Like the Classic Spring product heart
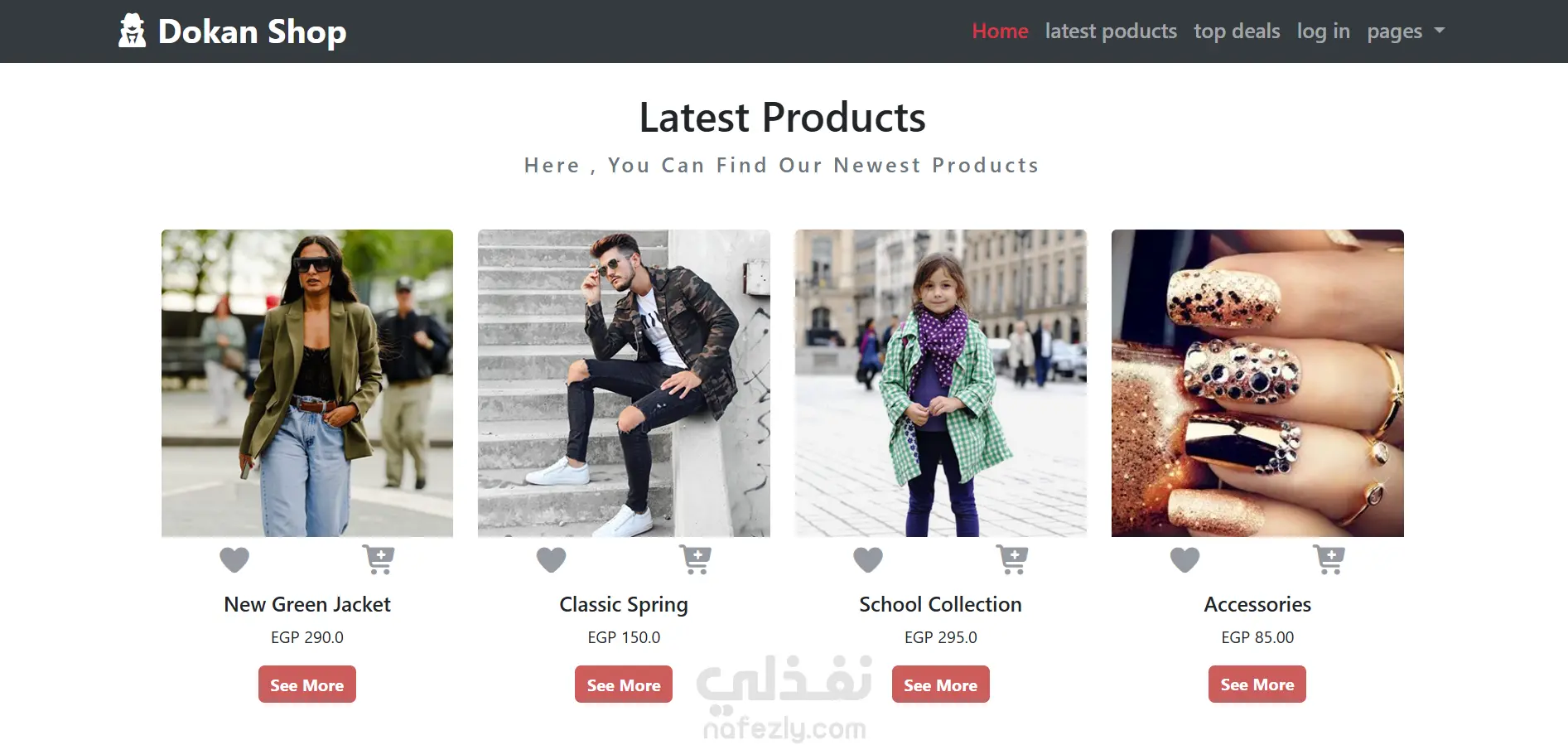This screenshot has height=745, width=1568. click(552, 560)
